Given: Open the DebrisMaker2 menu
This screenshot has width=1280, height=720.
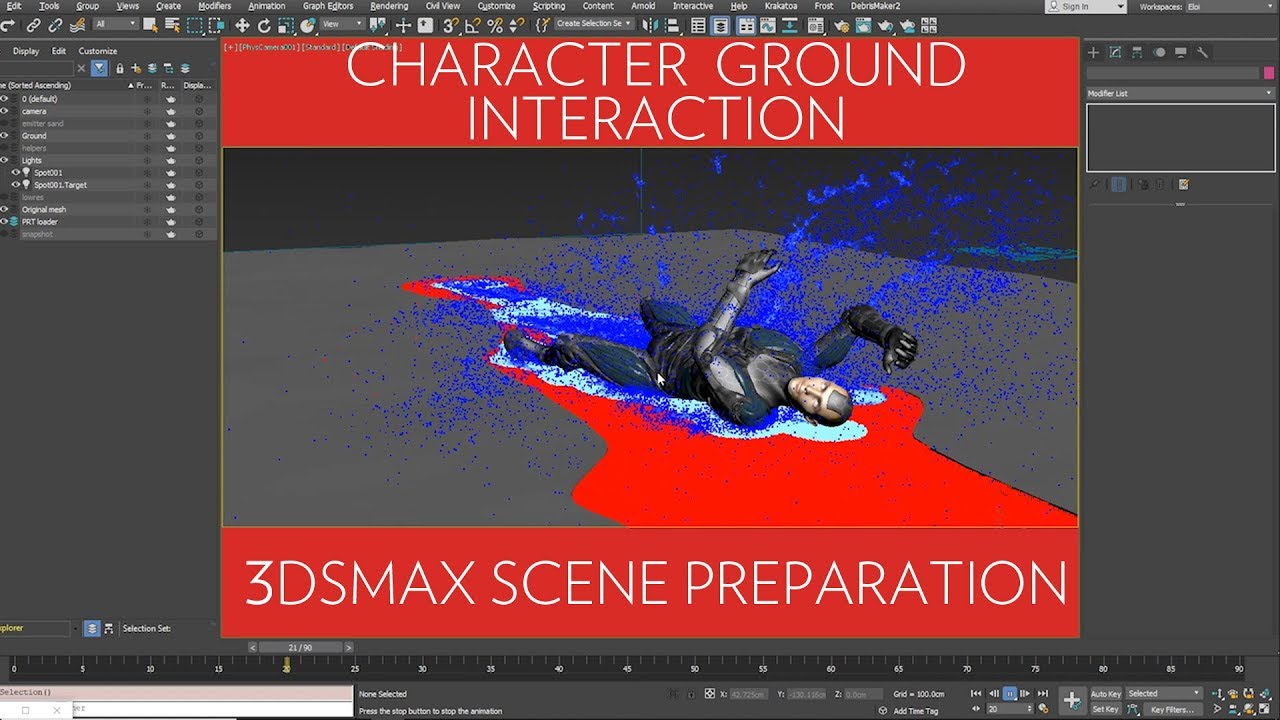Looking at the screenshot, I should click(875, 6).
